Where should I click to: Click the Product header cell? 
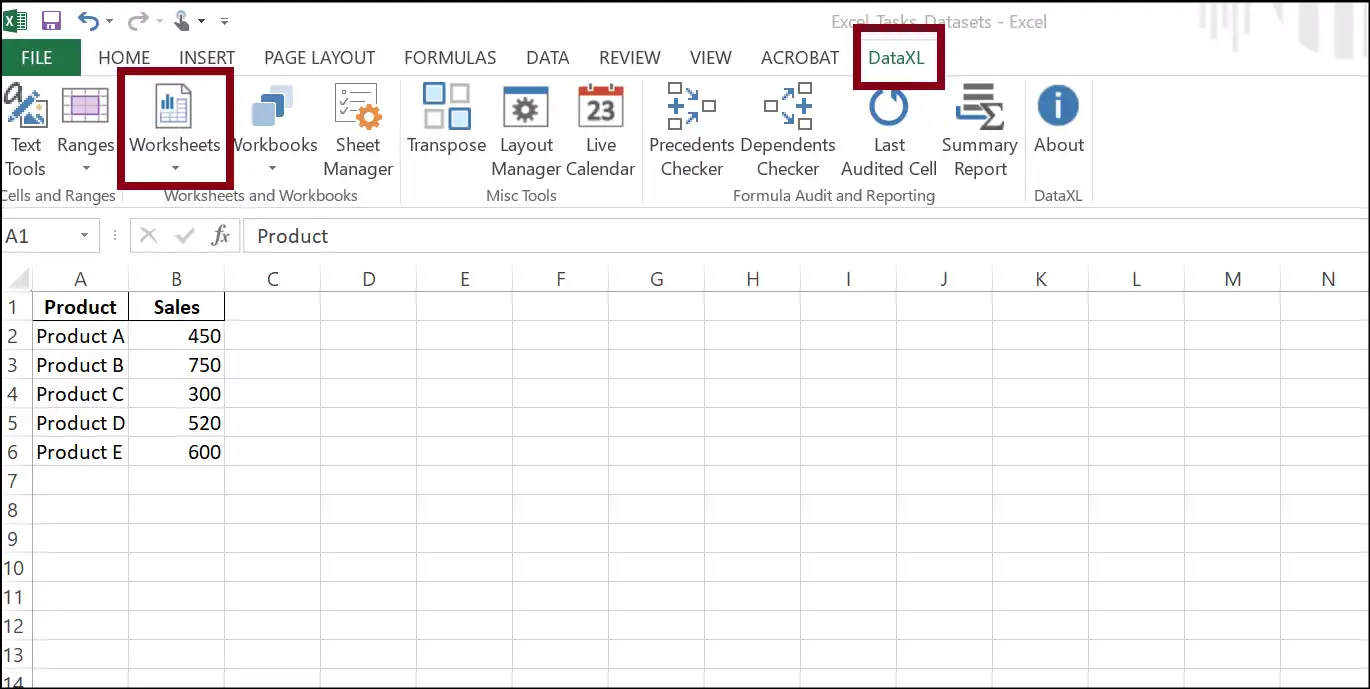point(81,307)
